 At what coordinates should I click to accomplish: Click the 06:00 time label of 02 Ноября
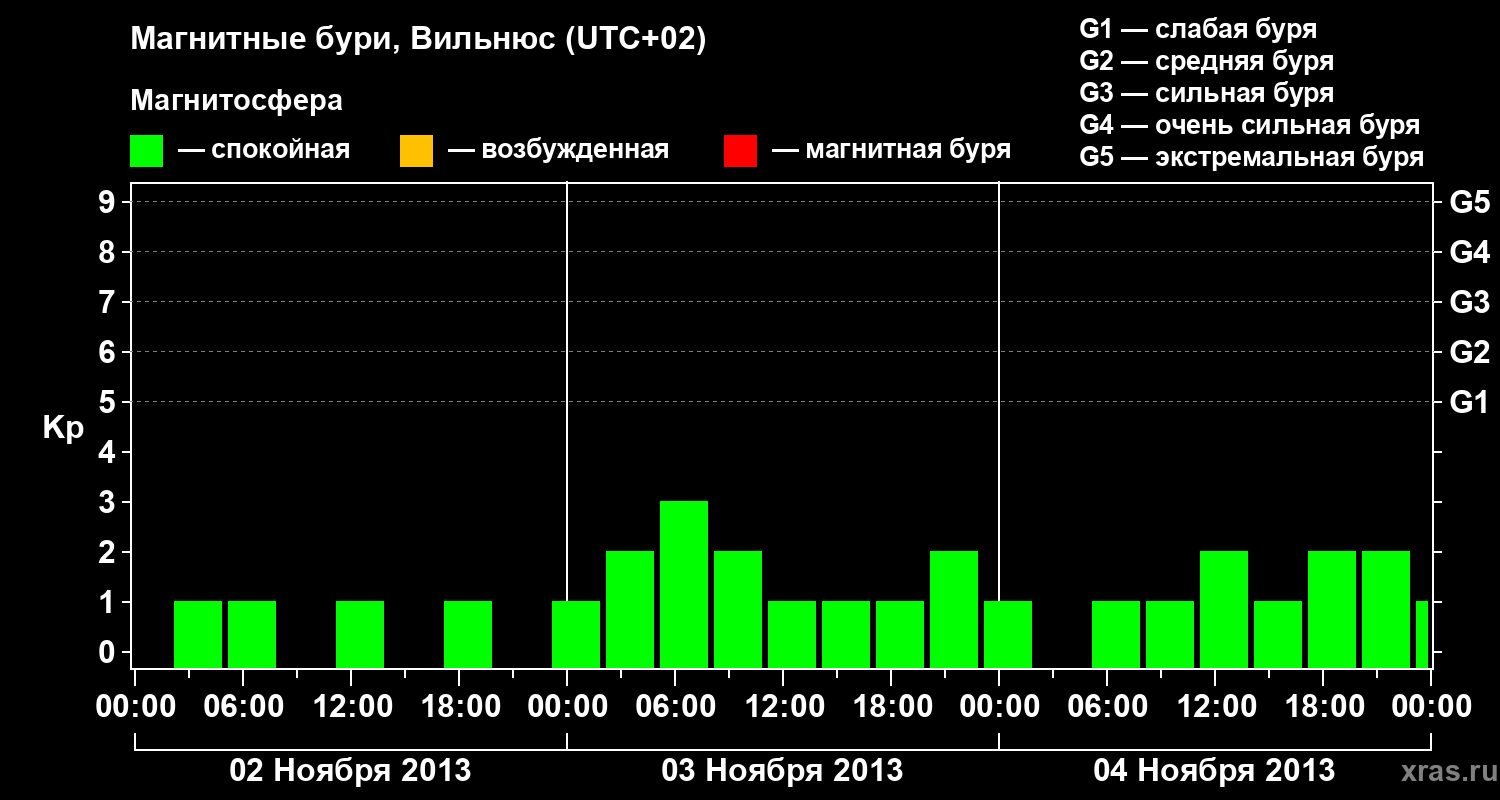tap(243, 707)
